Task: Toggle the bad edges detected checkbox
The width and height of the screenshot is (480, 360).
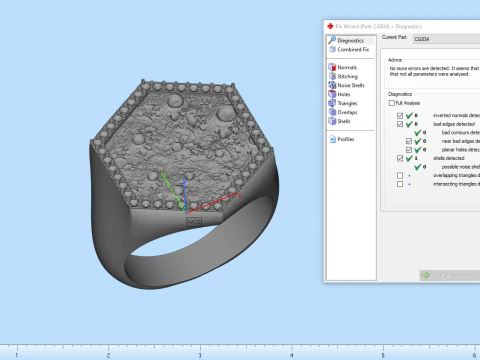Action: click(x=400, y=124)
